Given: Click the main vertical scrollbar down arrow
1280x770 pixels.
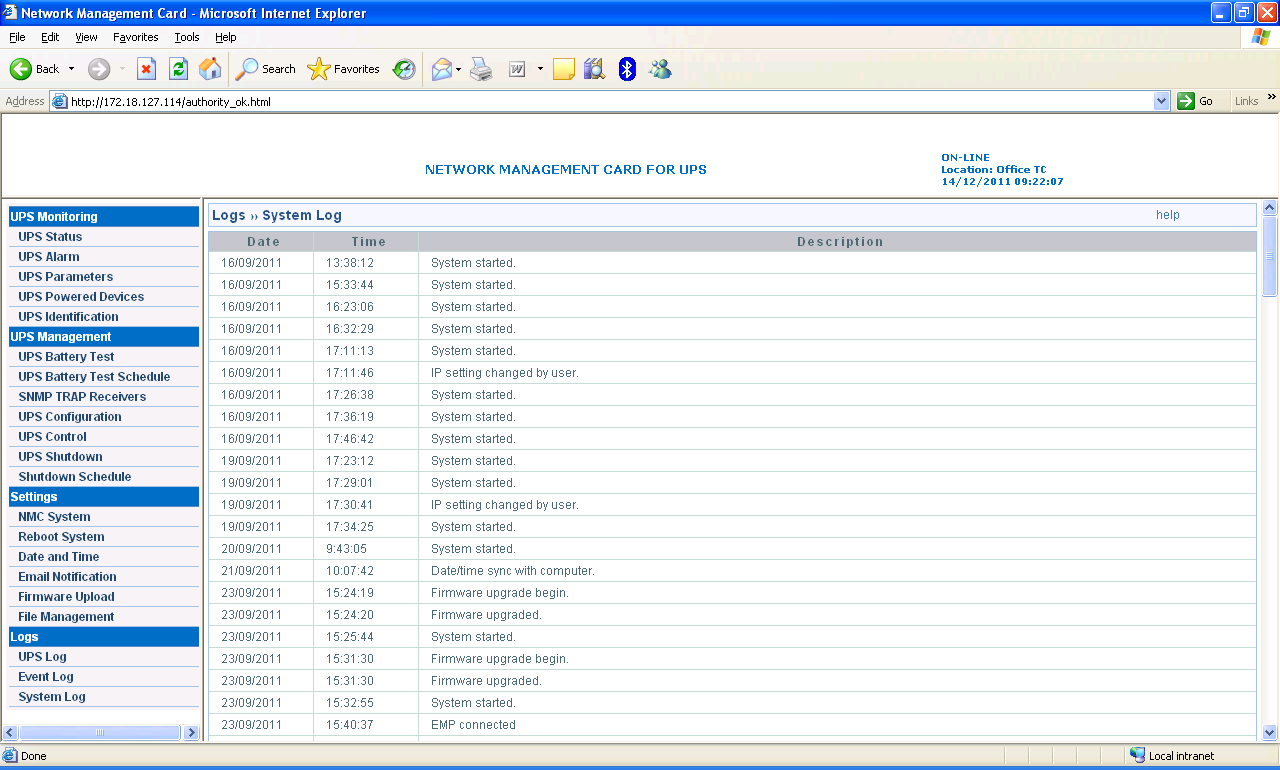Looking at the screenshot, I should (1270, 732).
